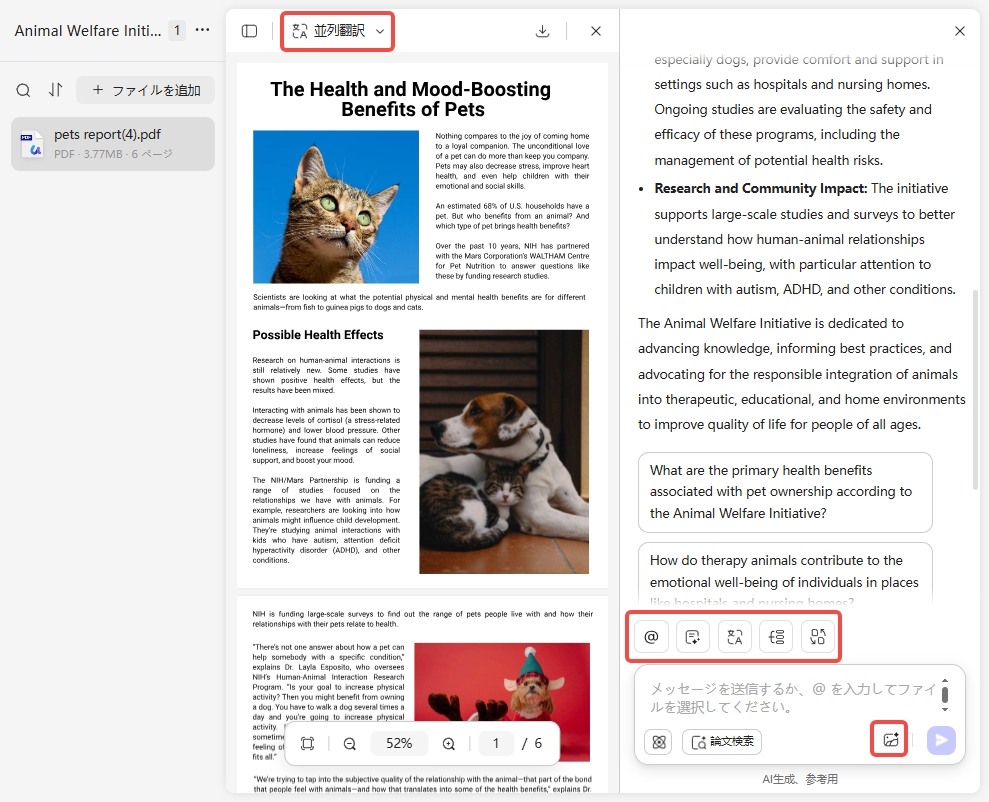Click the convert format icon in chat toolbar
The height and width of the screenshot is (802, 989).
(818, 637)
